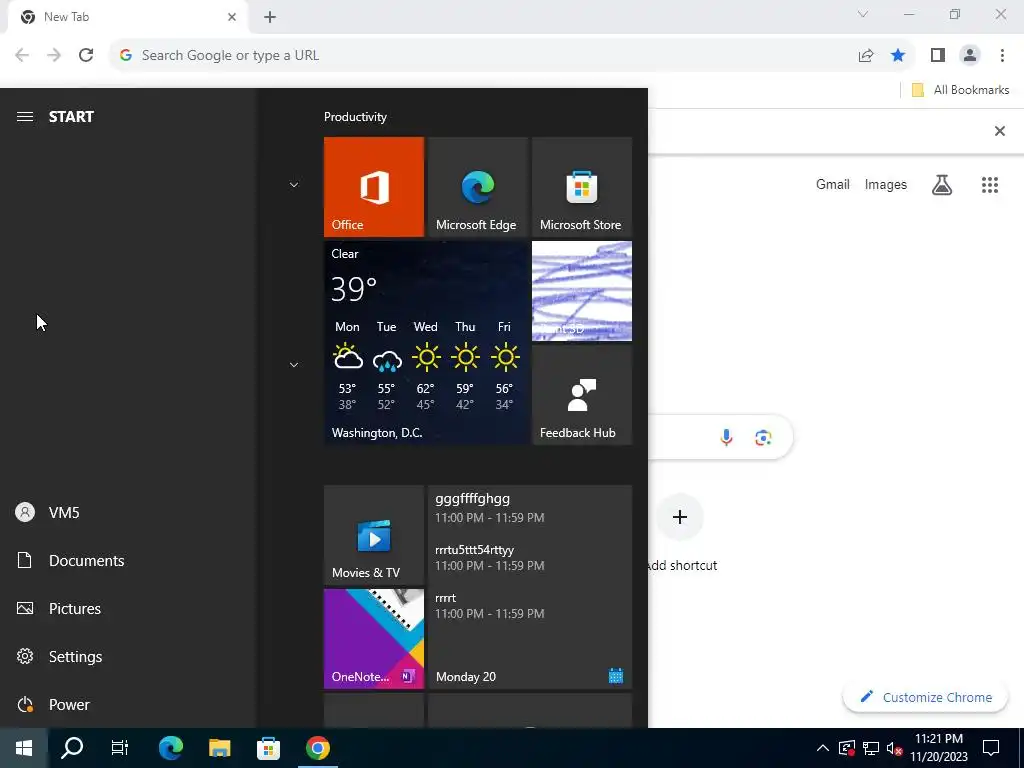
Task: Open a new Chrome tab with plus
Action: coord(270,18)
